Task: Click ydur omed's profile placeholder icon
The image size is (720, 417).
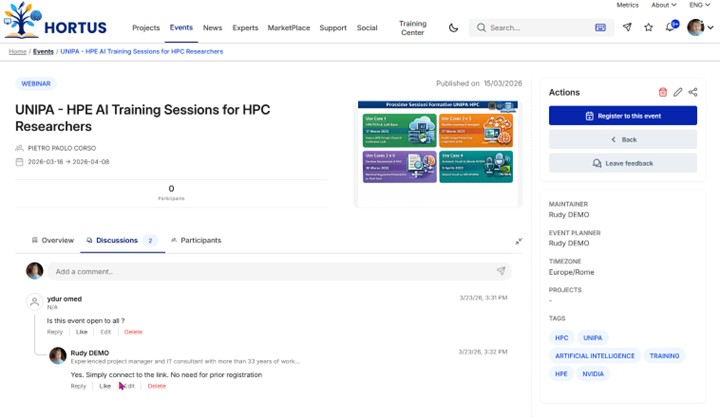Action: 34,302
